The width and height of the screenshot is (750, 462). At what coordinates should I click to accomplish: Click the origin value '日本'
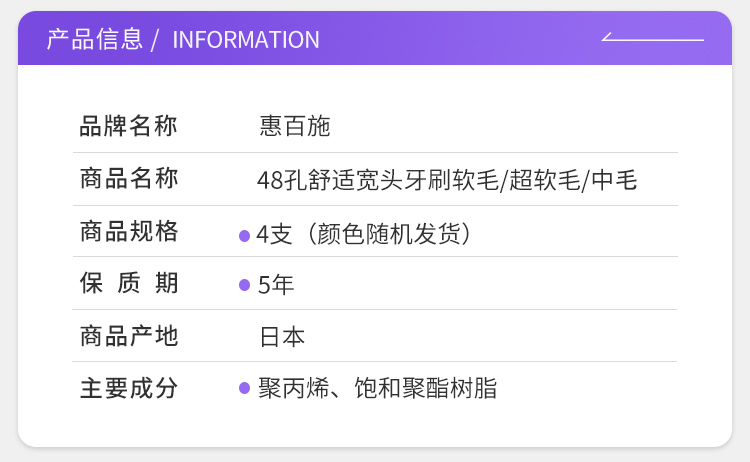(282, 337)
